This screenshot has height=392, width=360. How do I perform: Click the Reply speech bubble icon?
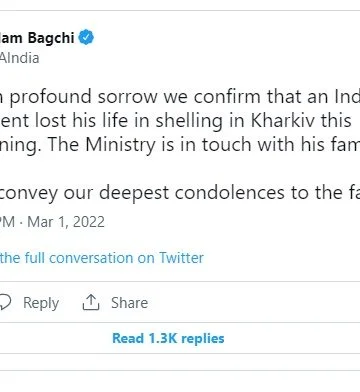[6, 303]
